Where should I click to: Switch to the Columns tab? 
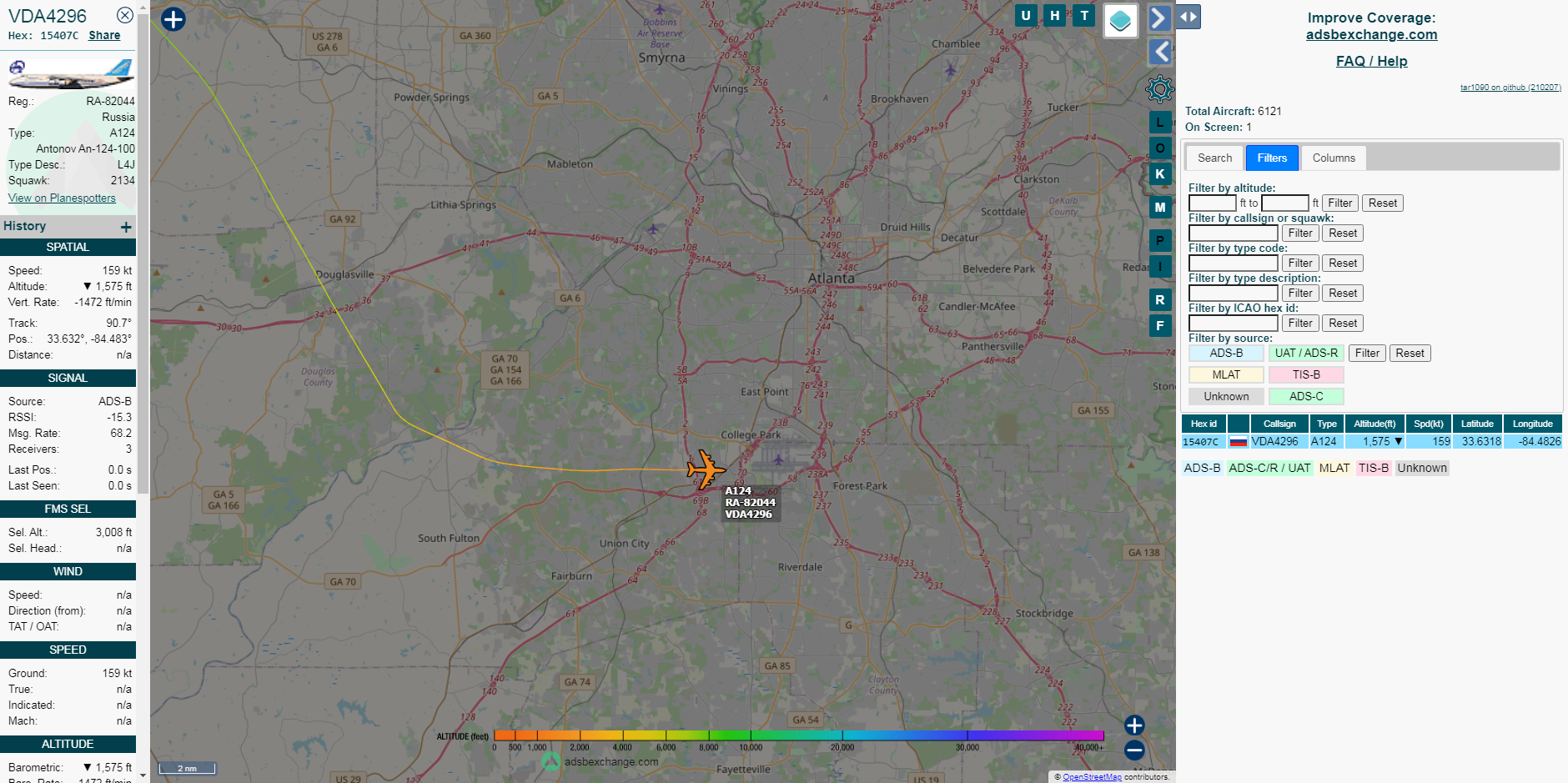tap(1334, 158)
